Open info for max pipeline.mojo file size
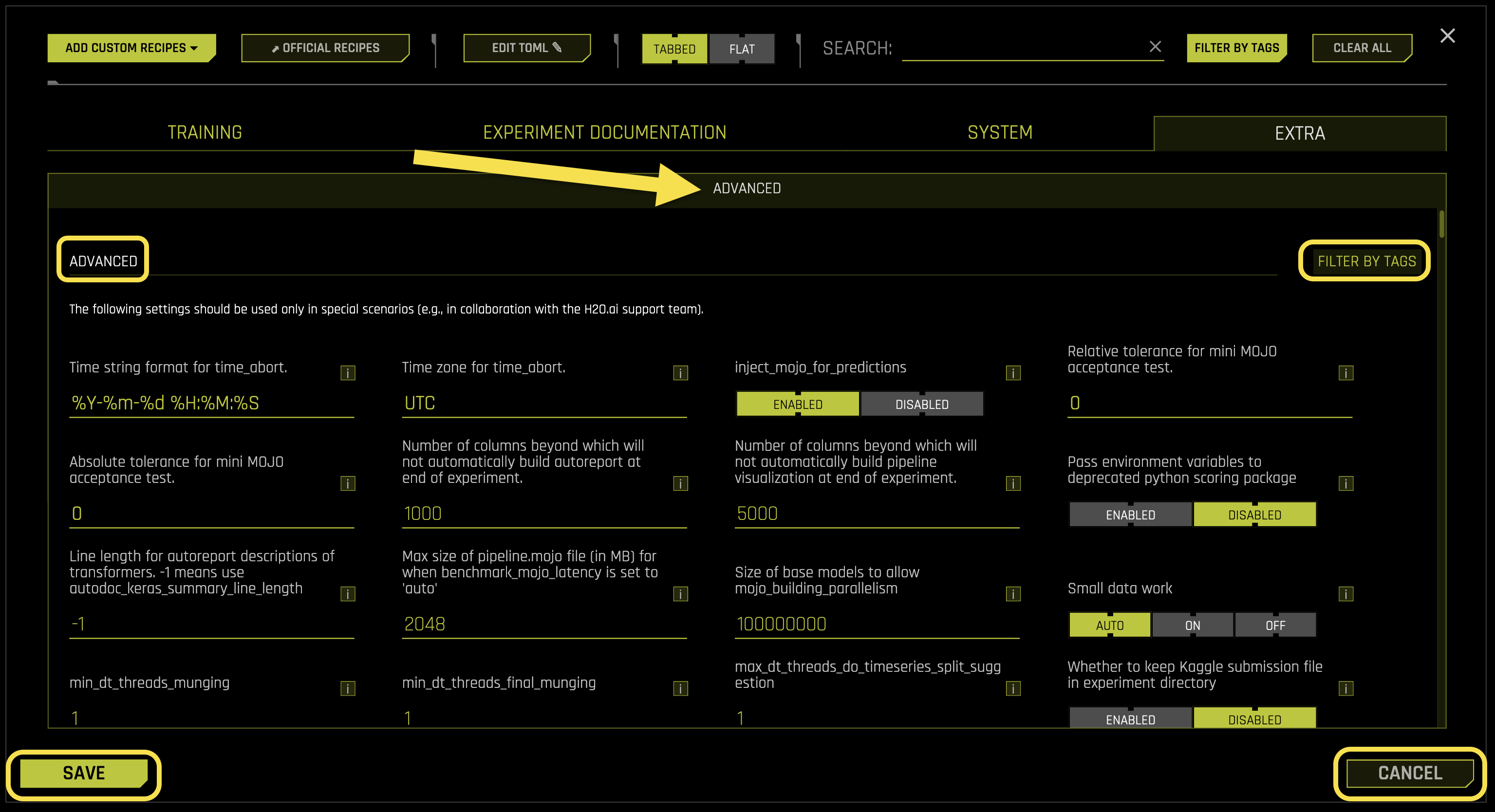 [680, 593]
